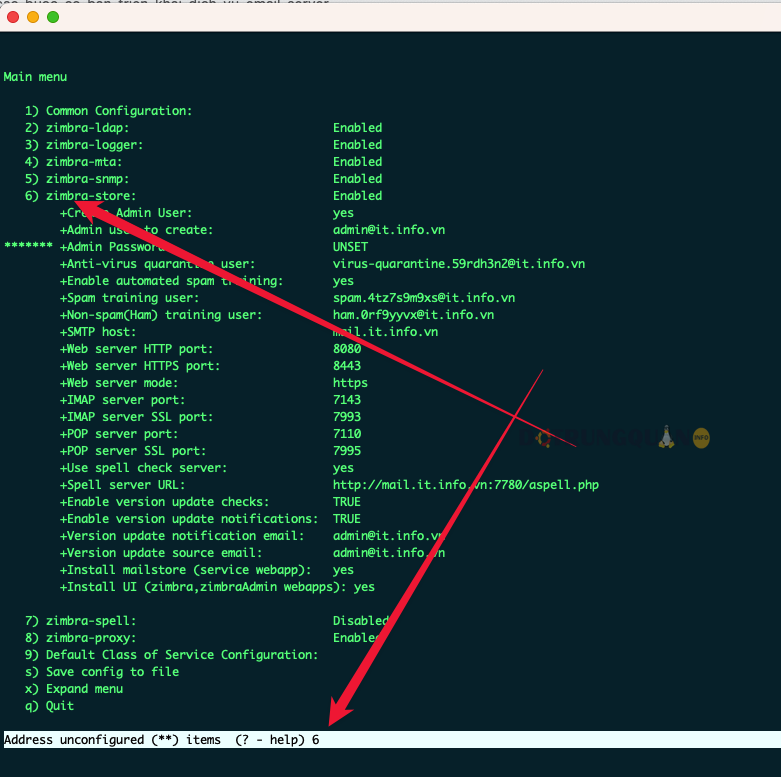Select the '3) zimbra-logger:' line
Screen dimensions: 781x777
pyautogui.click(x=84, y=144)
